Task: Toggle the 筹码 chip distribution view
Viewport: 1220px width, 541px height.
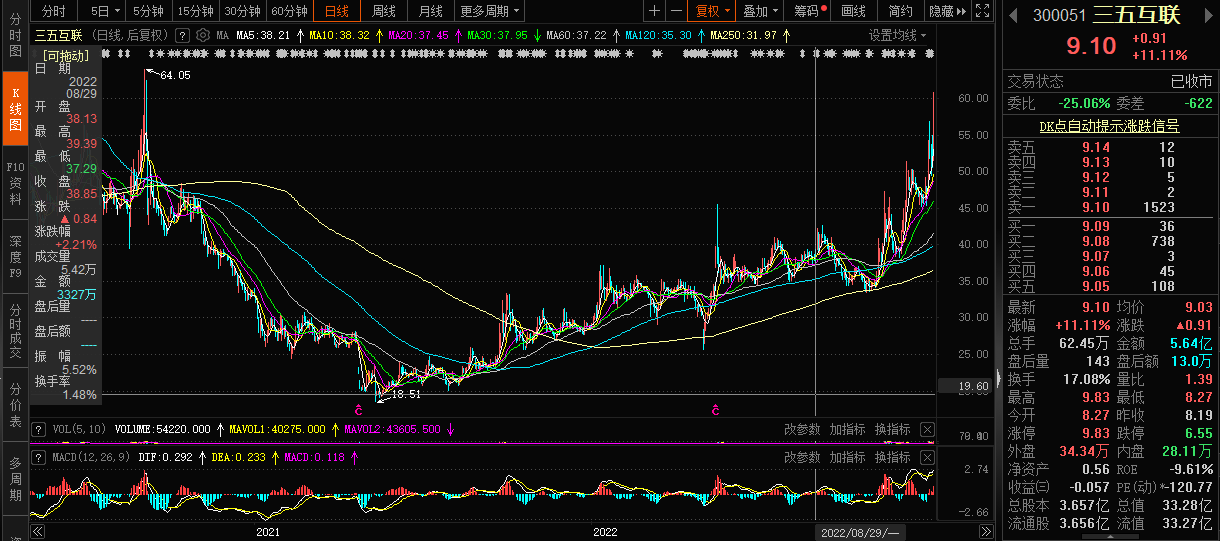Action: tap(808, 11)
